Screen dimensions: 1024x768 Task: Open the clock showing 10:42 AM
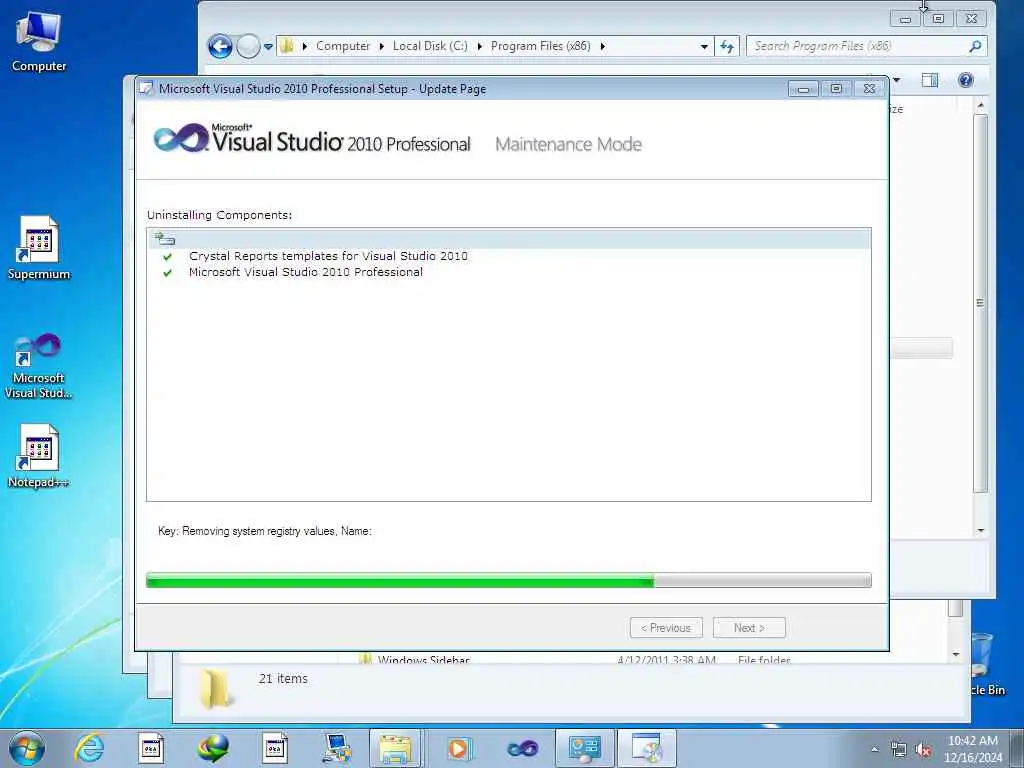pos(972,749)
